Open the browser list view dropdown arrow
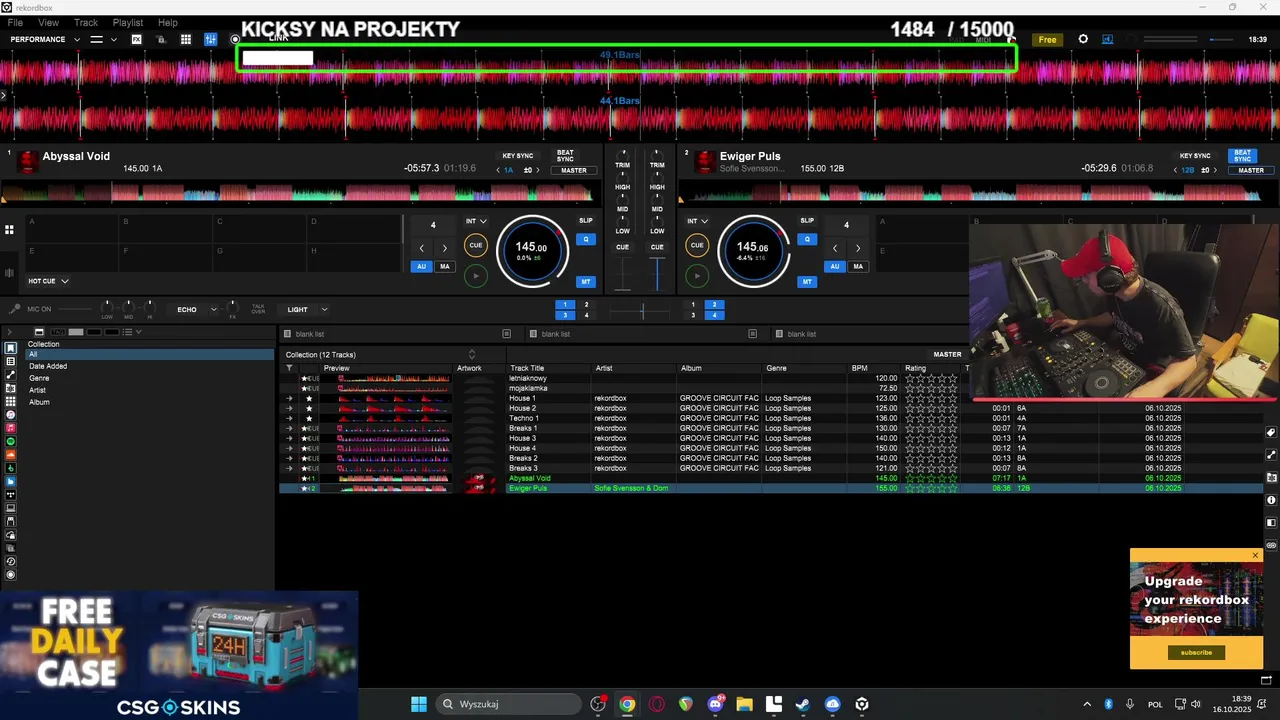This screenshot has width=1280, height=720. pos(138,332)
